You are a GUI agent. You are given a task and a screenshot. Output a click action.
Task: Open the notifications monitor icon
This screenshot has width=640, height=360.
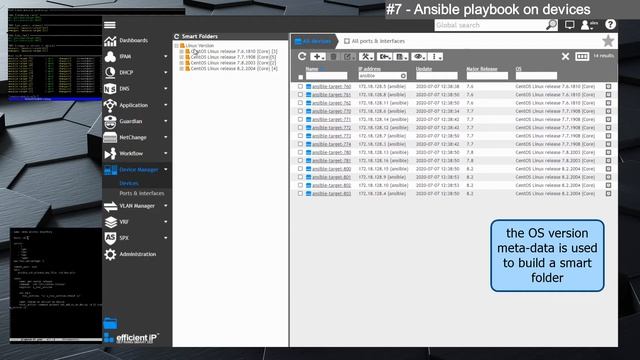(569, 25)
